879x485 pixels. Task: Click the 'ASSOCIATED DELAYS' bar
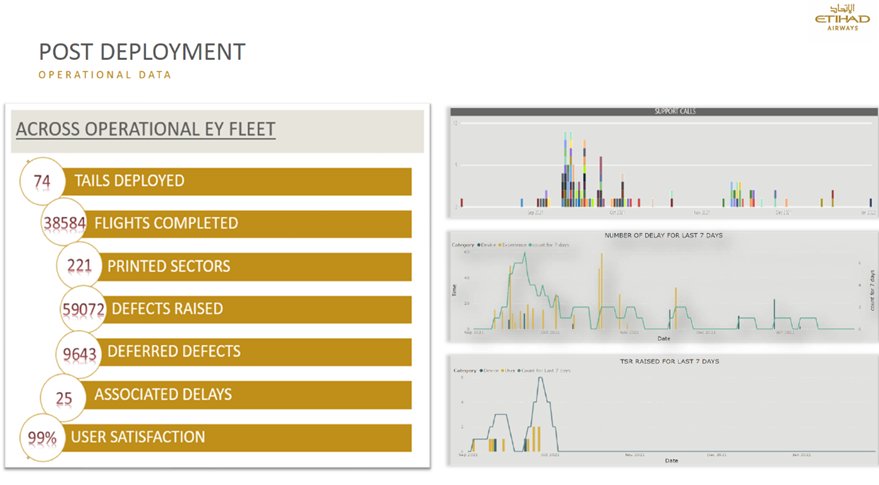coord(247,395)
